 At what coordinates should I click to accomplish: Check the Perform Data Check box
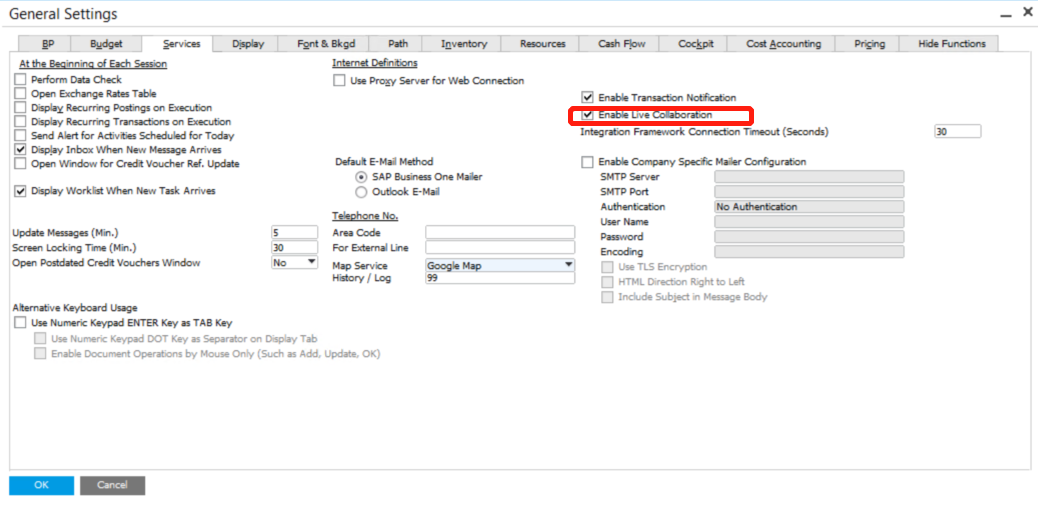pyautogui.click(x=21, y=79)
